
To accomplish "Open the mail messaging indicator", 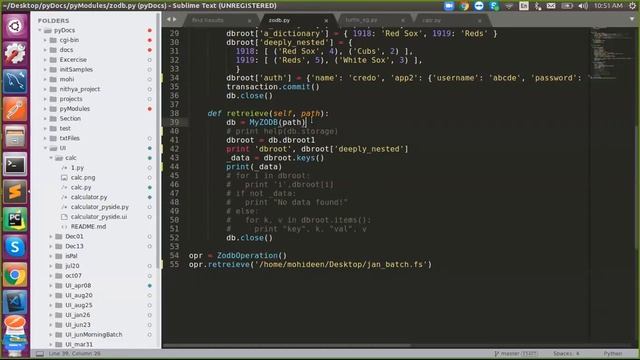I will point(551,6).
